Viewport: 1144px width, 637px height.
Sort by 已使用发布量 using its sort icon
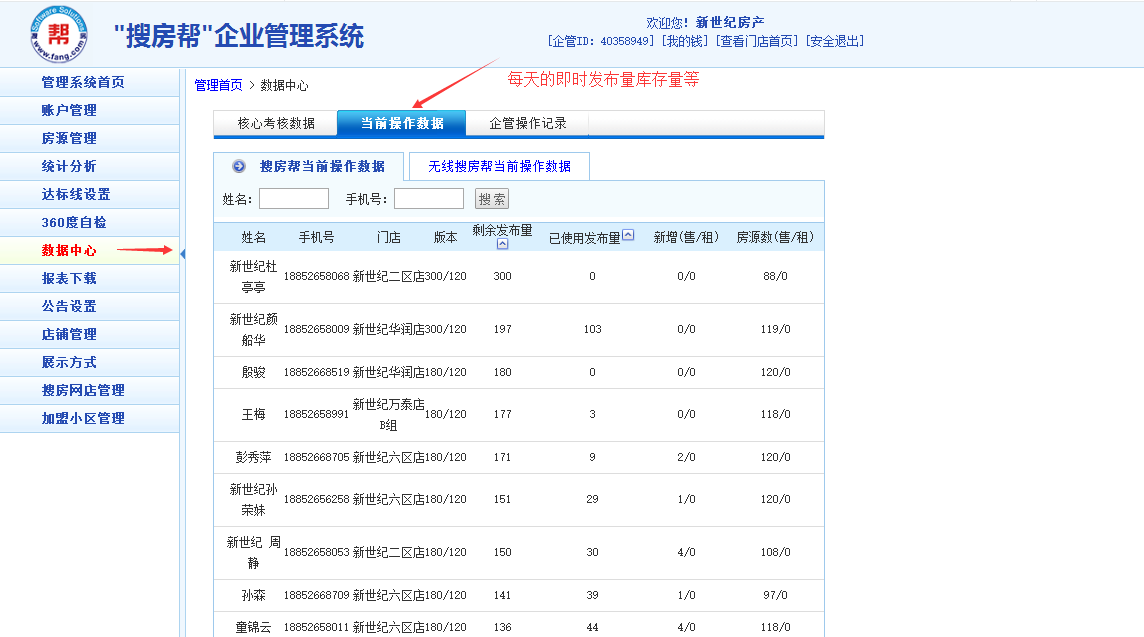(x=628, y=235)
